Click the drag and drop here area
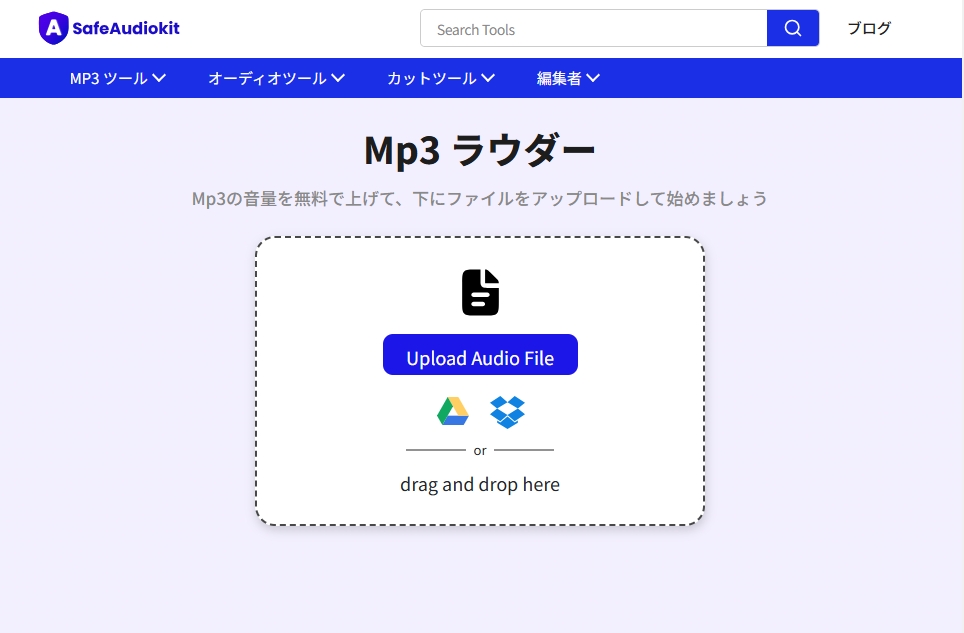 click(480, 484)
